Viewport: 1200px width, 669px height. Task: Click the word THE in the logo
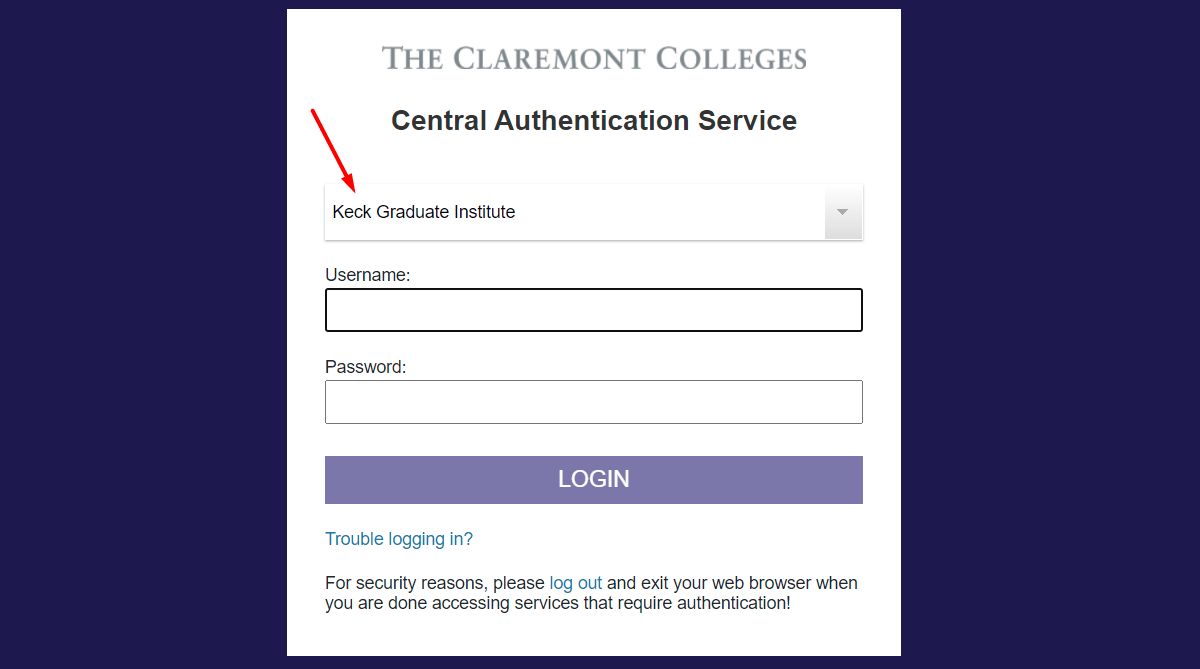[412, 58]
